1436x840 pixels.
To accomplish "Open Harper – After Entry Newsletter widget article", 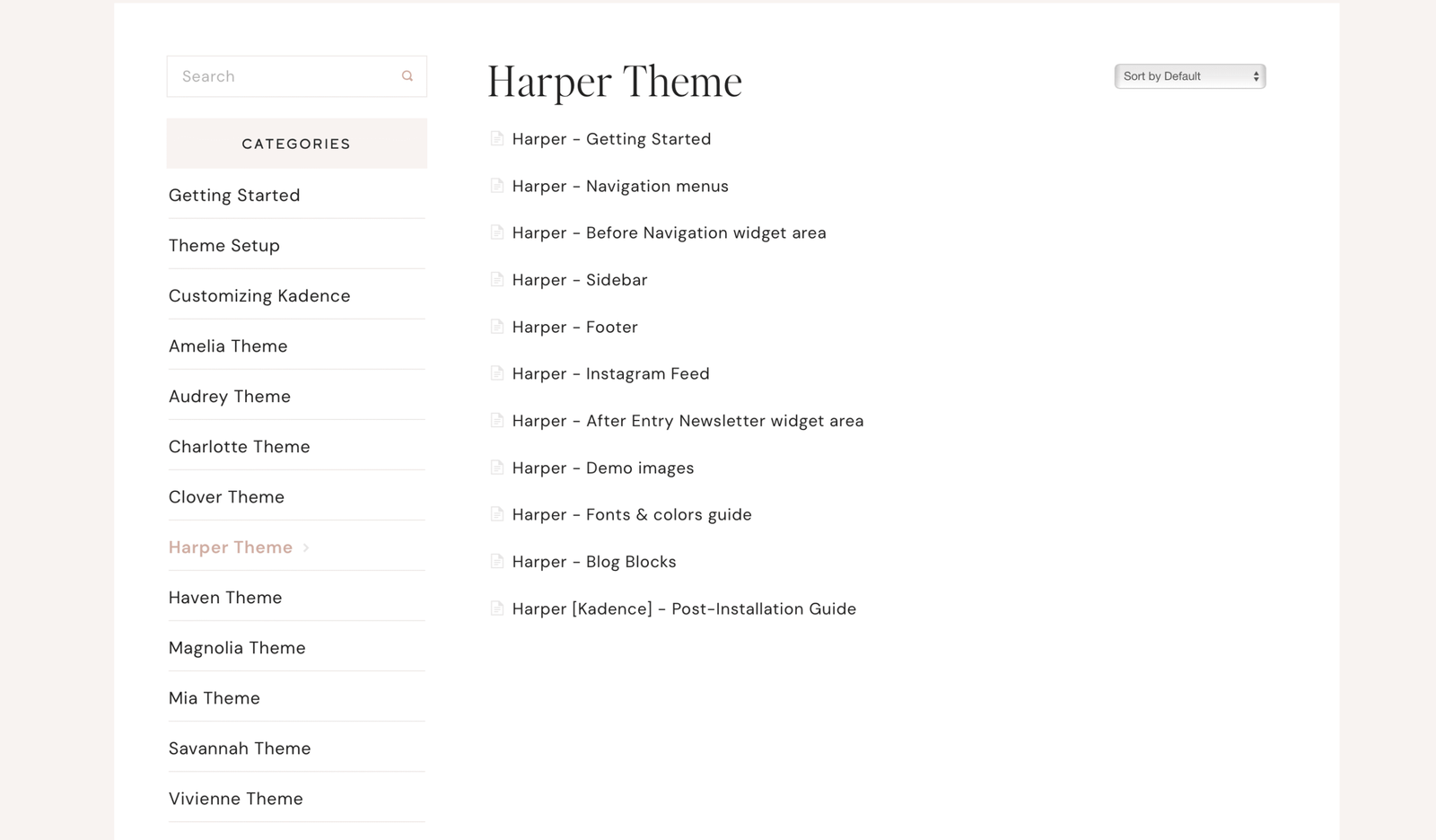I will pos(687,421).
